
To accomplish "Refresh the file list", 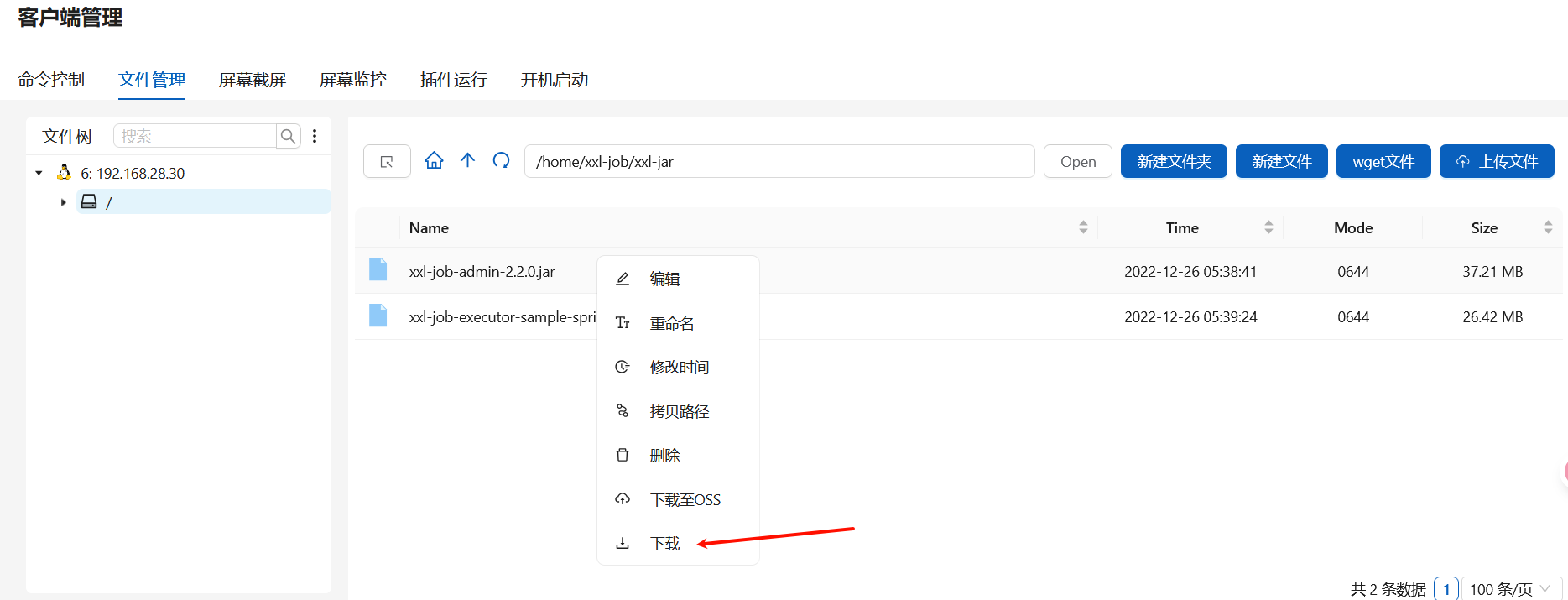I will 501,160.
